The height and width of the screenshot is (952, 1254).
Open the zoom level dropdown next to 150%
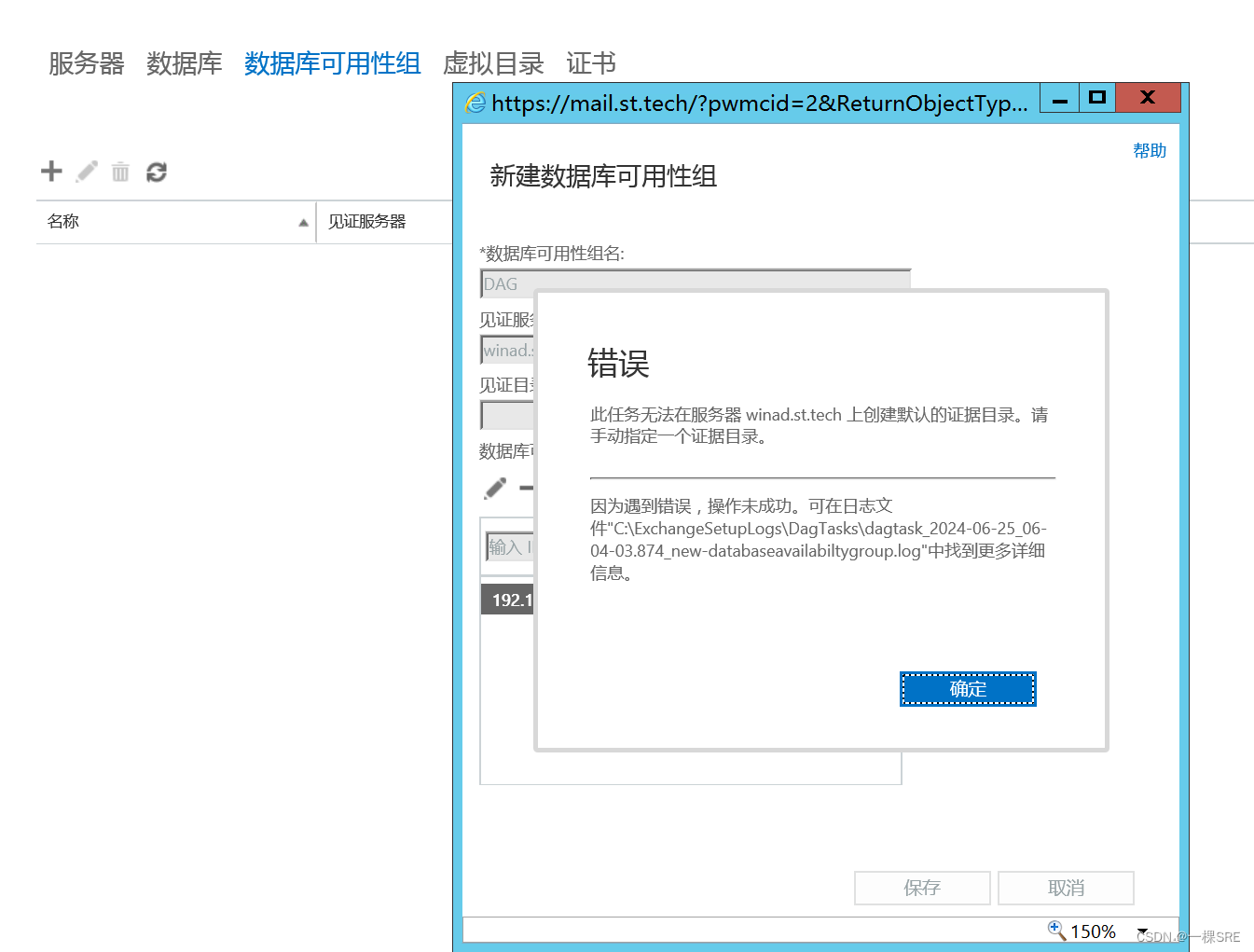(1142, 931)
